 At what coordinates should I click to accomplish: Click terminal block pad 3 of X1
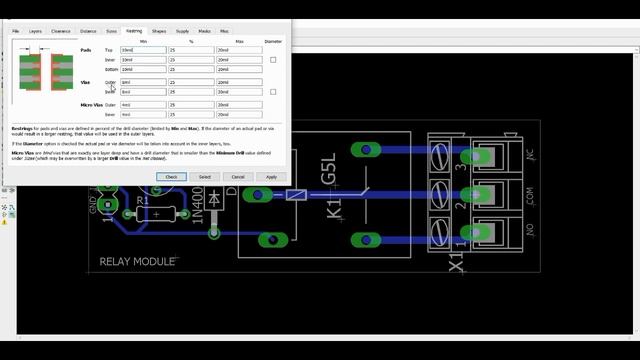tap(476, 156)
